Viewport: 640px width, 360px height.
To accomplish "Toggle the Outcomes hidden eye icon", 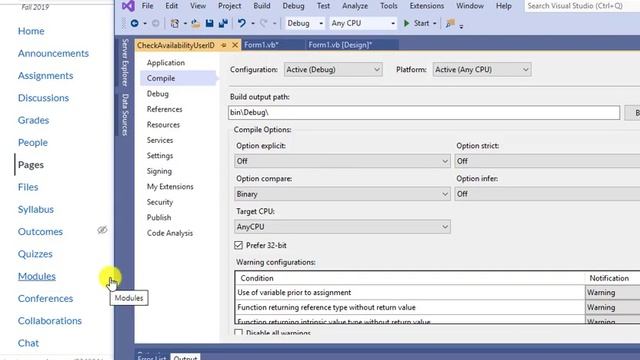I will point(102,230).
